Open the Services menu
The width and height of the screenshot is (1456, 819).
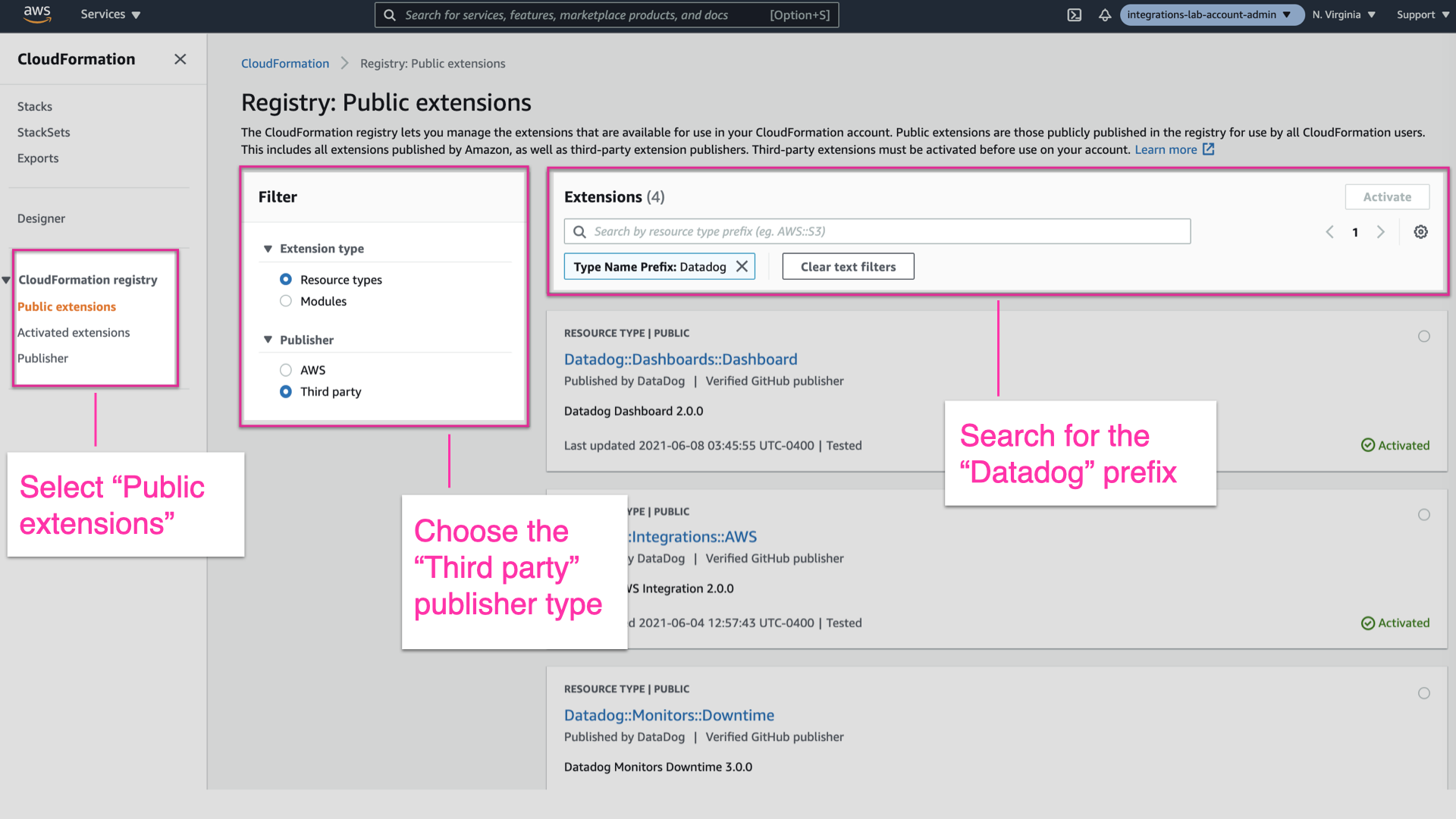tap(109, 14)
